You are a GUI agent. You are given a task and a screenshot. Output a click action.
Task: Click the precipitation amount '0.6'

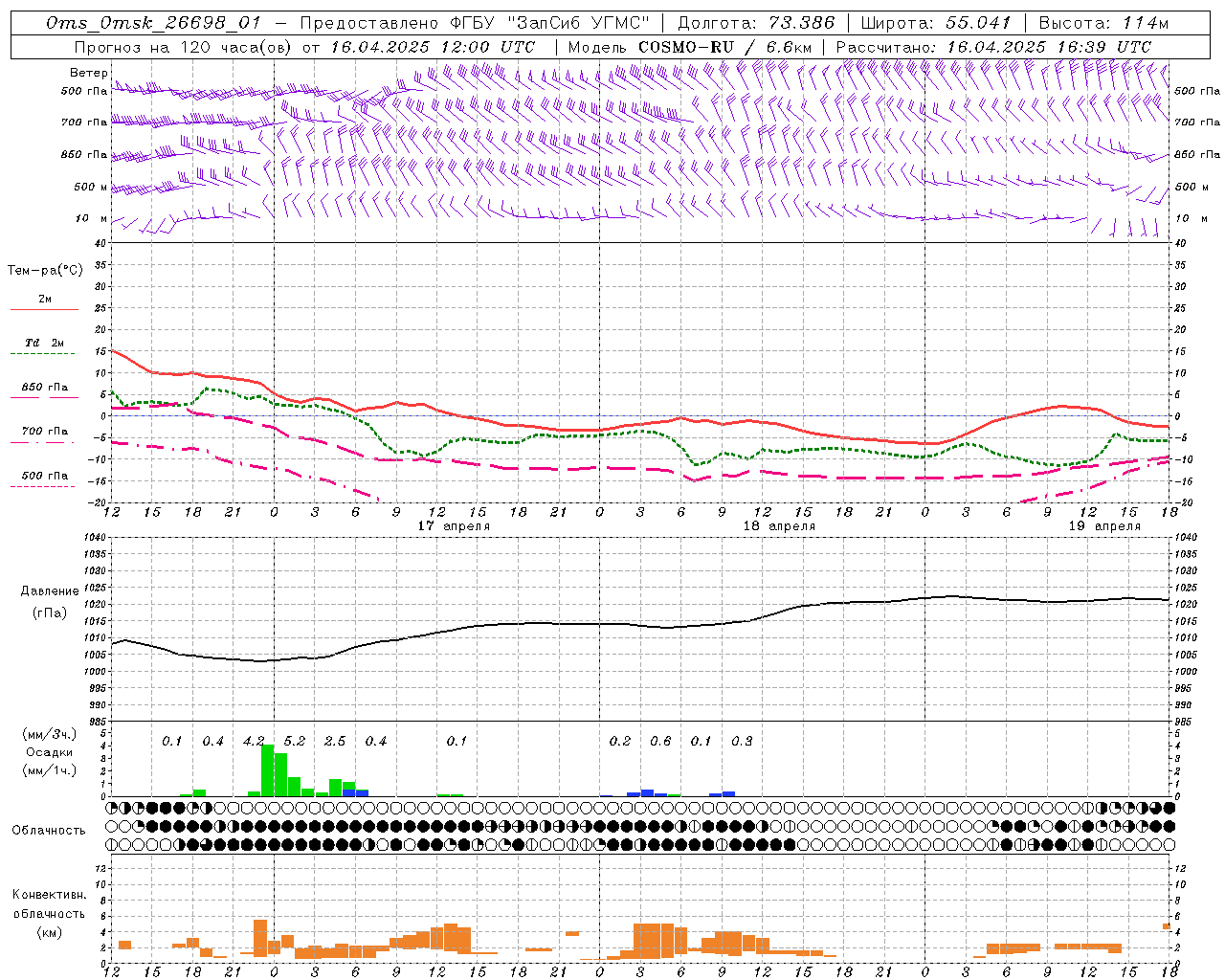[x=660, y=741]
